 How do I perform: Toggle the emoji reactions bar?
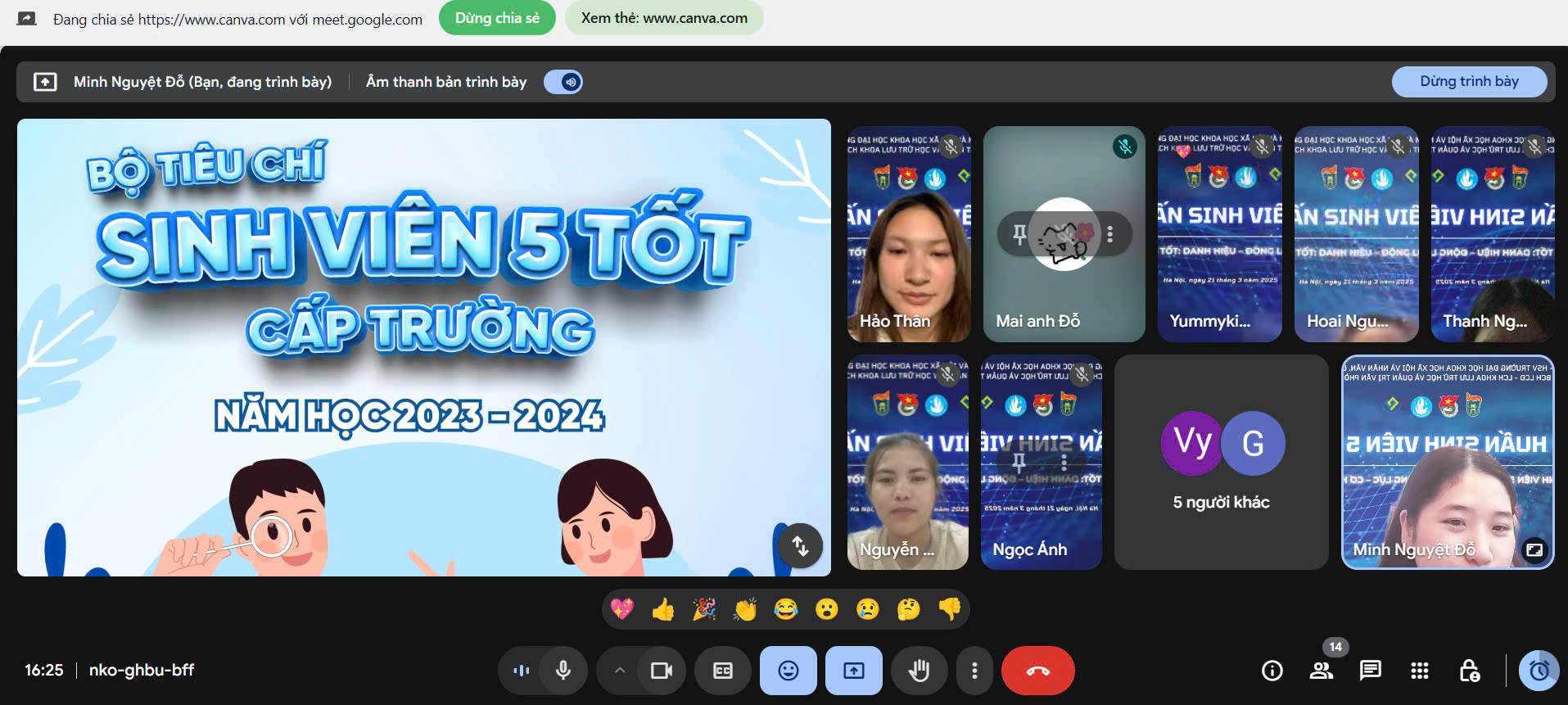pos(789,671)
